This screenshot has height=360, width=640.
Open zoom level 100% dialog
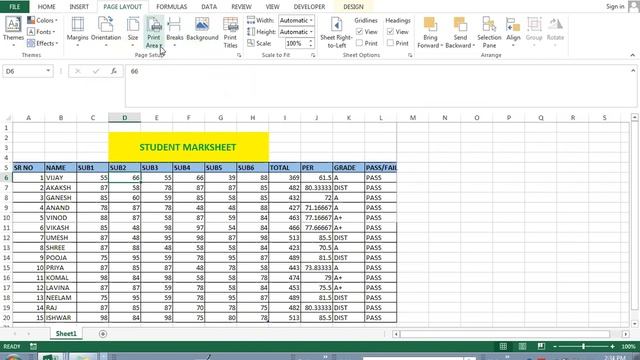tap(628, 346)
